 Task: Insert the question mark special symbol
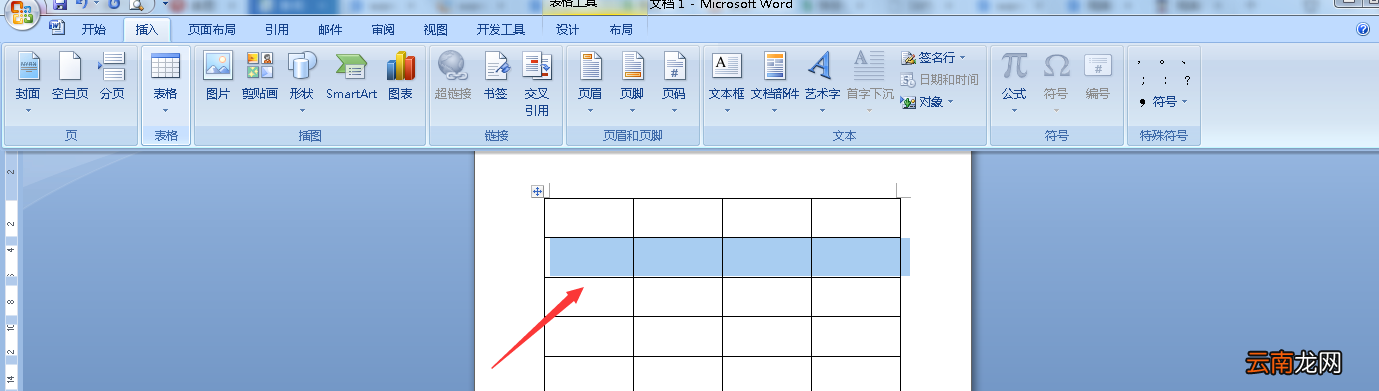(1187, 80)
